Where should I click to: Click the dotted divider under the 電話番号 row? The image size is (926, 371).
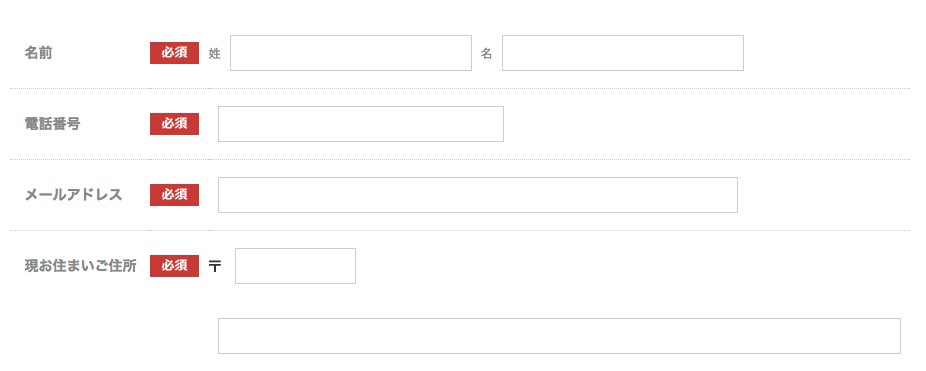[x=460, y=160]
